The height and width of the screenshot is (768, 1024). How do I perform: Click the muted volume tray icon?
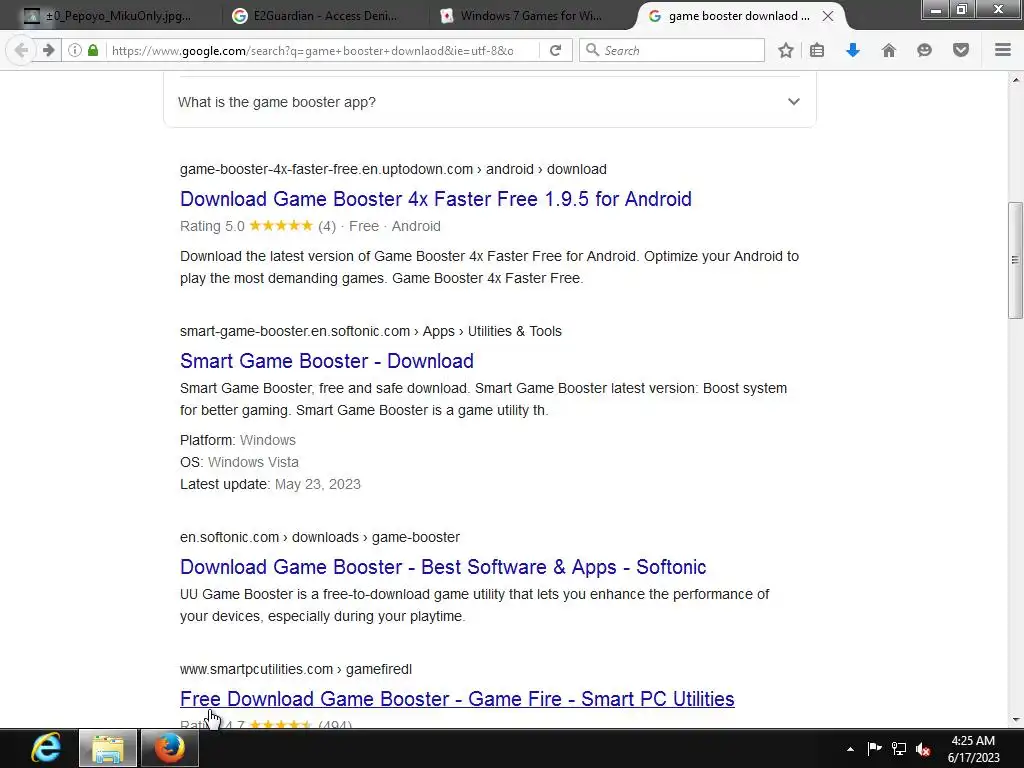pos(923,749)
